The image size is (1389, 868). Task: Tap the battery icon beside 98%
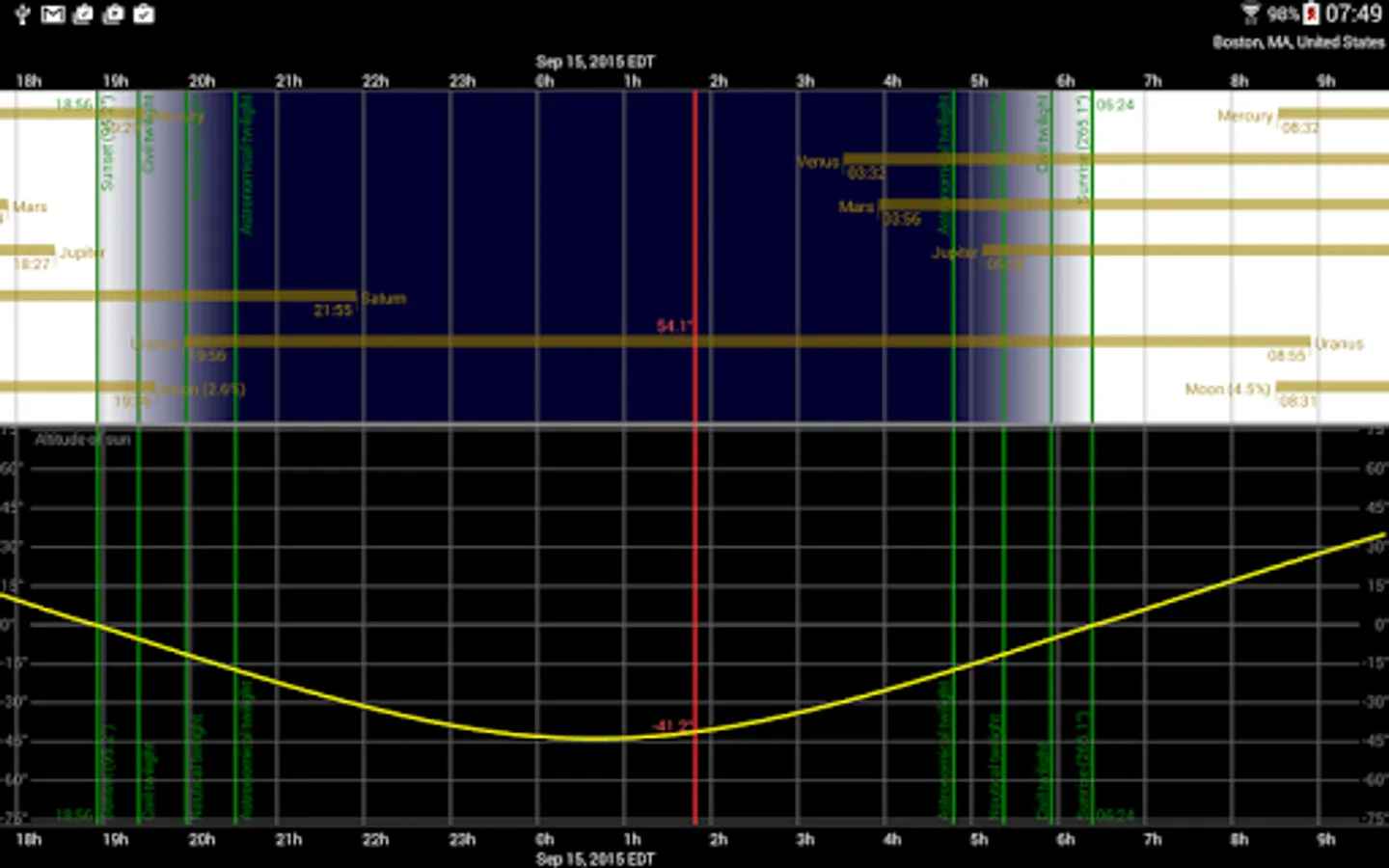[1311, 14]
